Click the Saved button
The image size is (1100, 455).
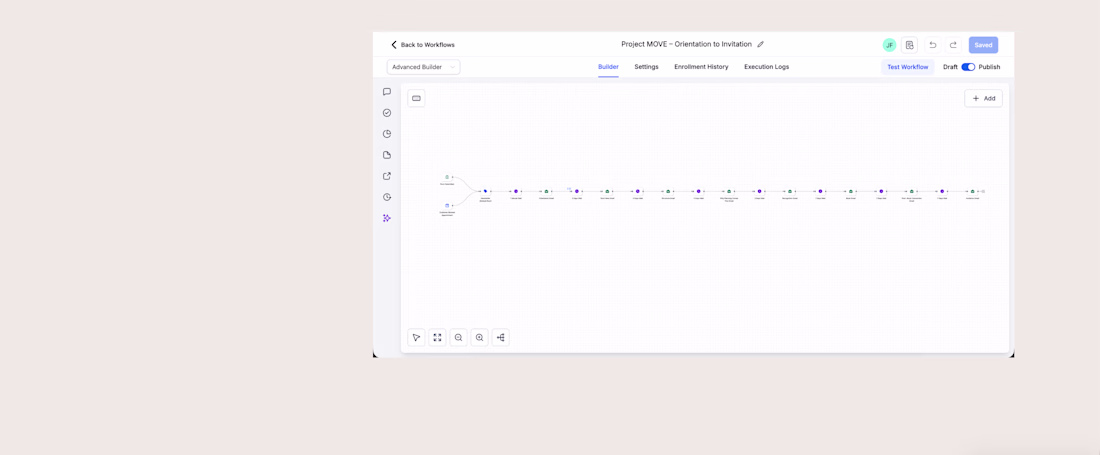(x=984, y=45)
